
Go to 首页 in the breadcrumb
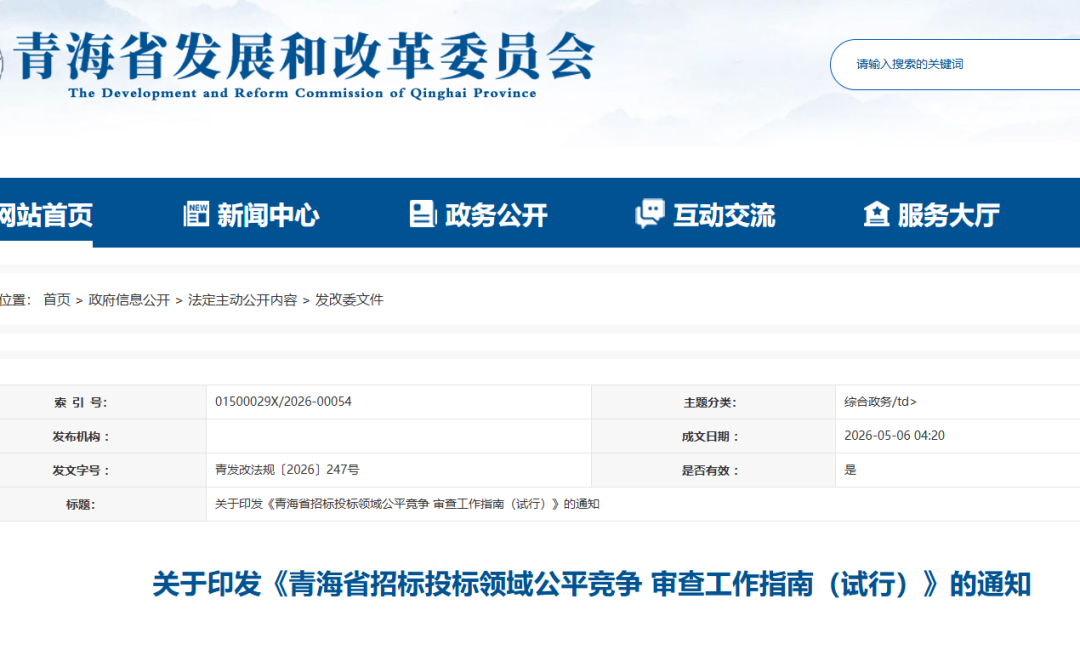point(56,300)
